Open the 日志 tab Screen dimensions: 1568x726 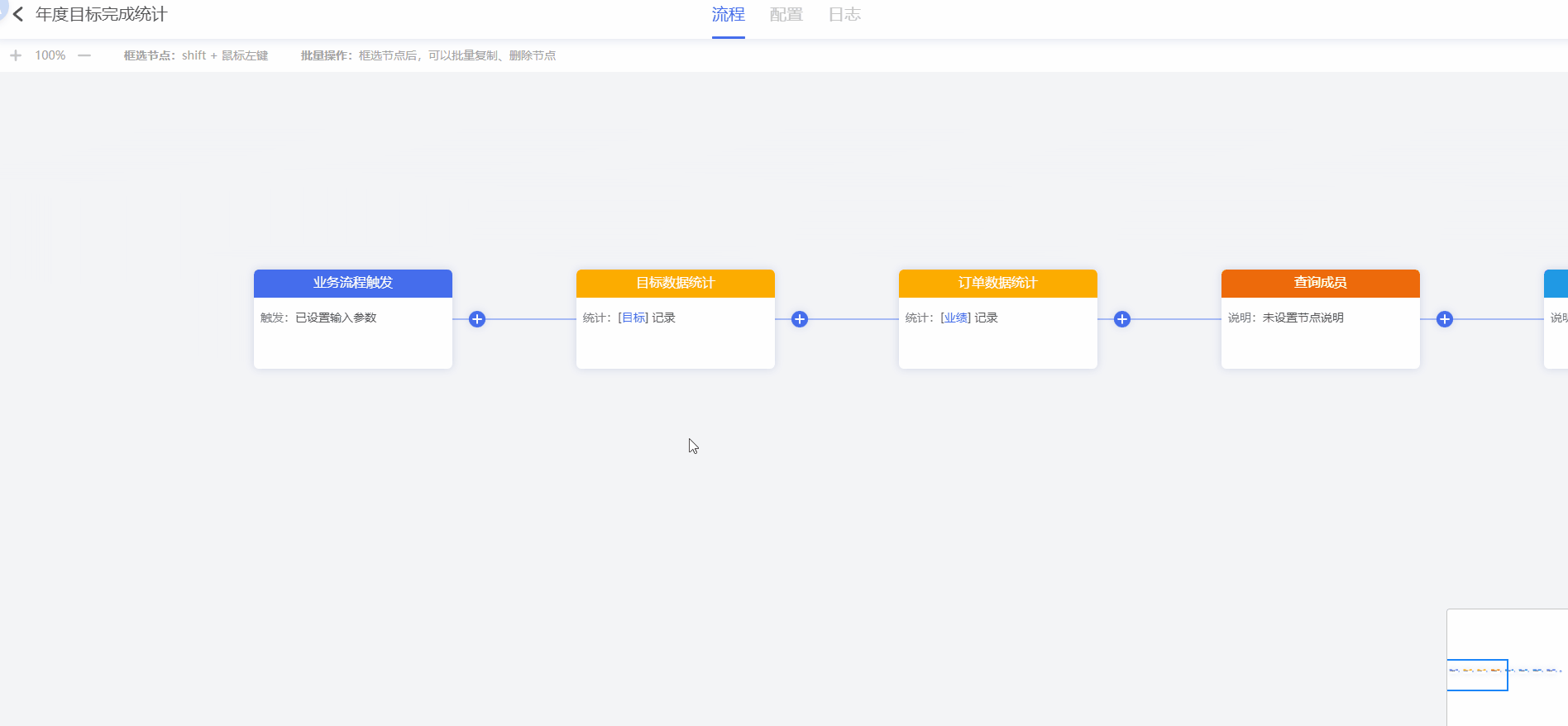(844, 15)
